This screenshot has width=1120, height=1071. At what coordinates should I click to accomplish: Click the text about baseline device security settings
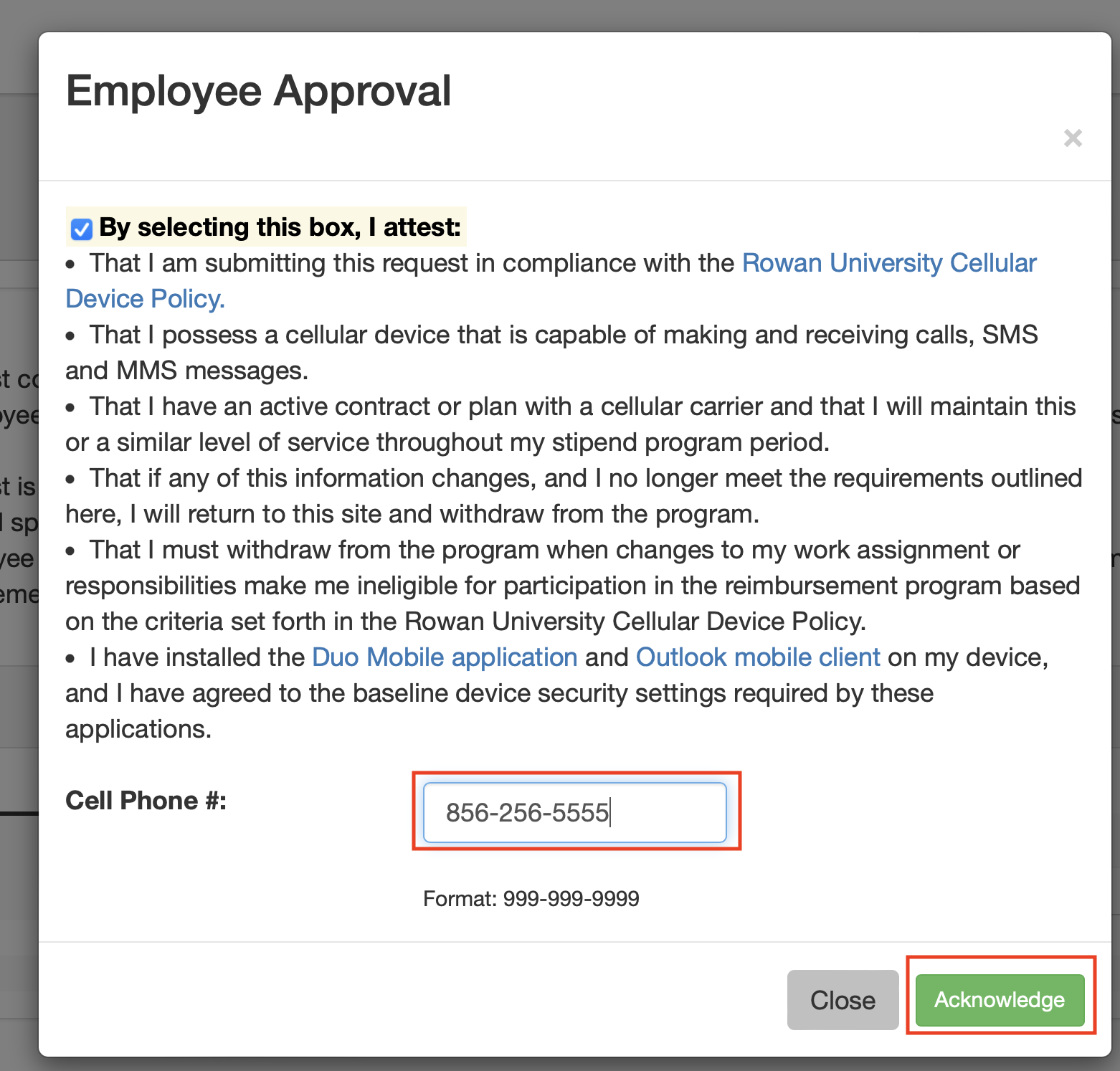[x=499, y=693]
